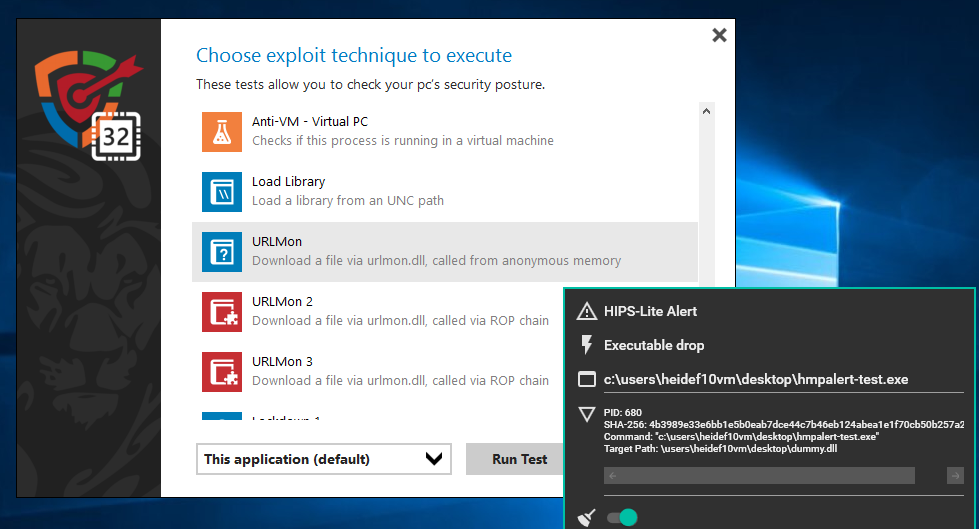Select the "URLMon" test title
Viewport: 979px width, 529px height.
pos(277,242)
